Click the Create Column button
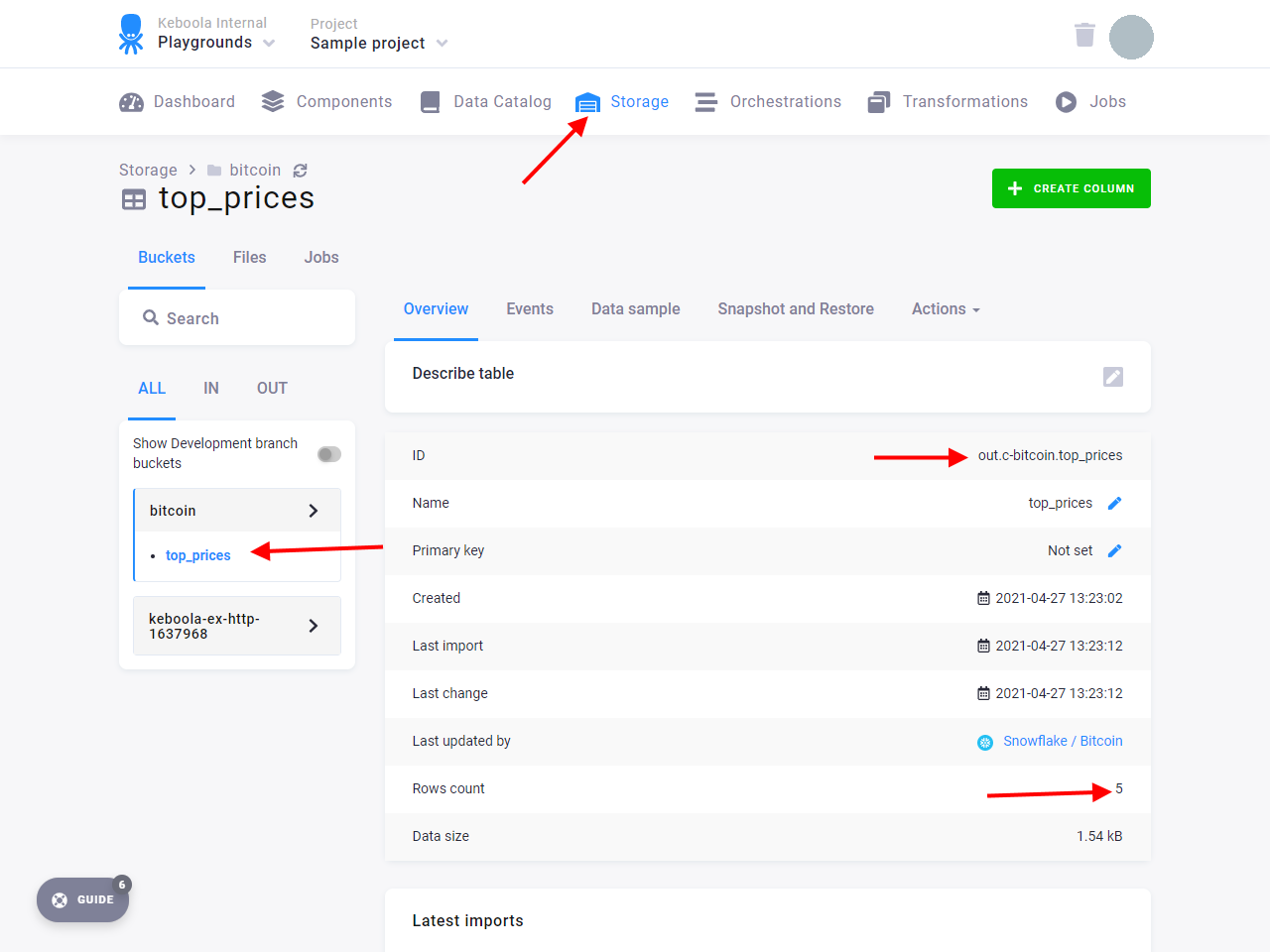1270x952 pixels. [x=1072, y=188]
